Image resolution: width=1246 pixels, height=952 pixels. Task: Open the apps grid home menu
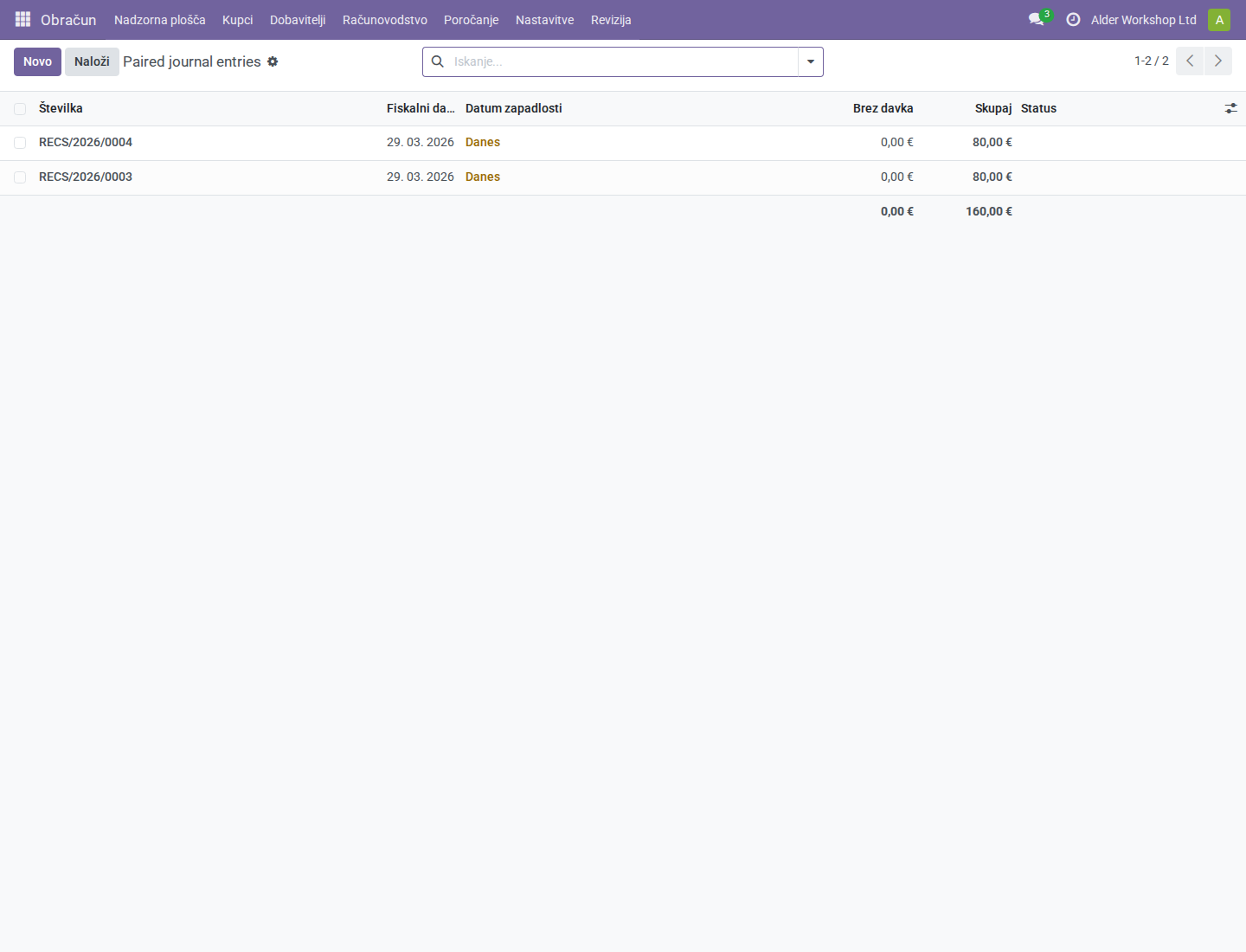pos(23,19)
